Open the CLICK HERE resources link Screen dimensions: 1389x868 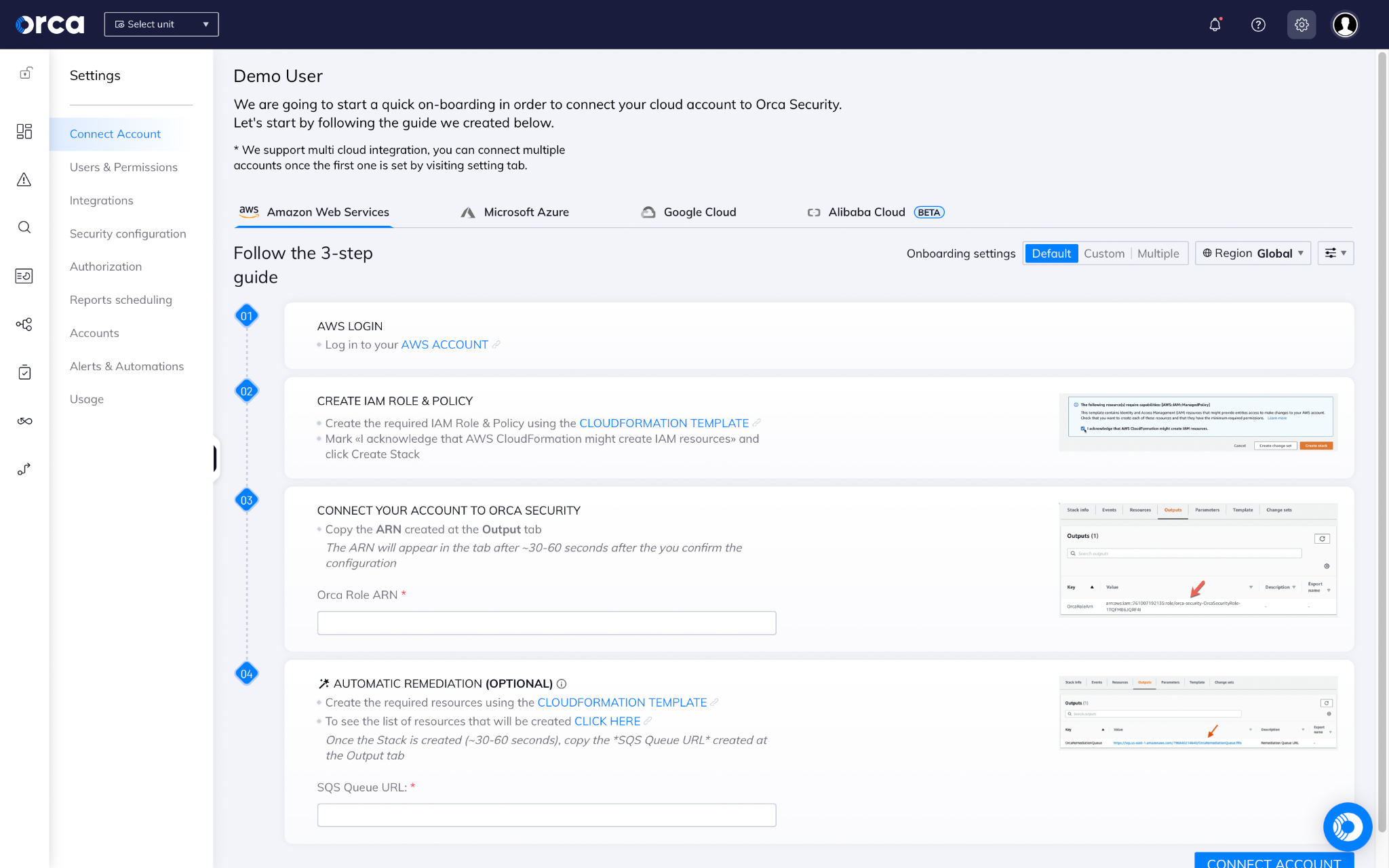(x=607, y=722)
